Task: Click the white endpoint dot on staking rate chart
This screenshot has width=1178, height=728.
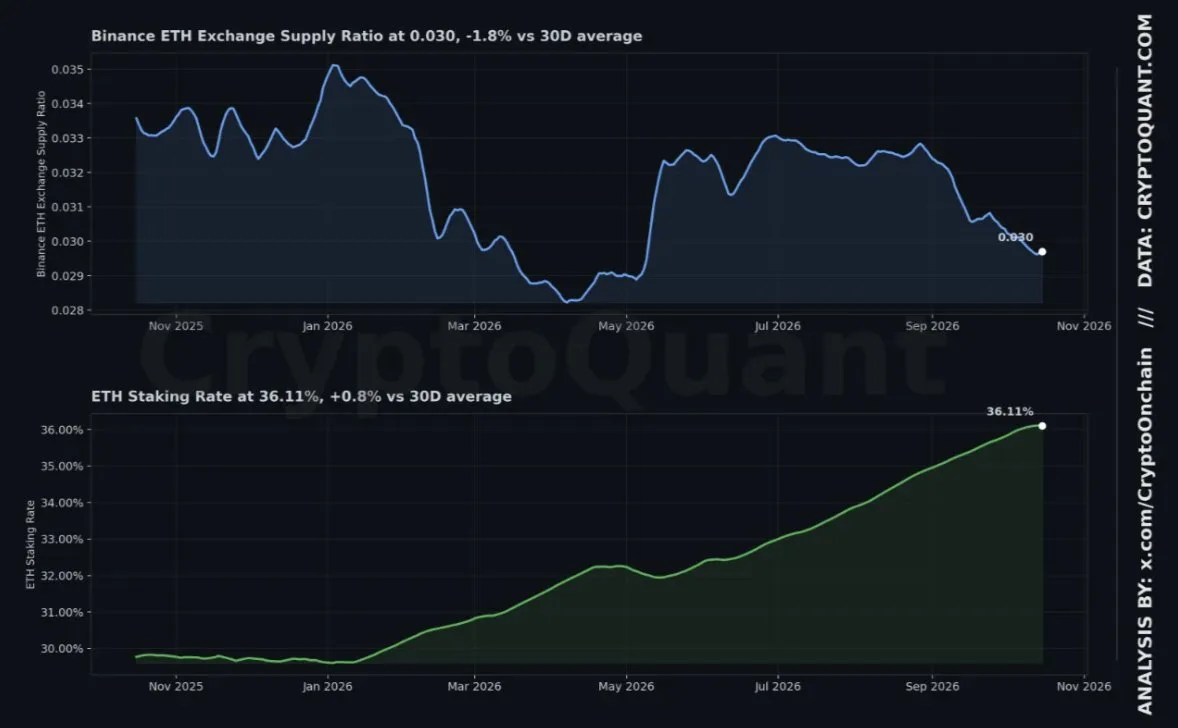Action: [x=1042, y=426]
